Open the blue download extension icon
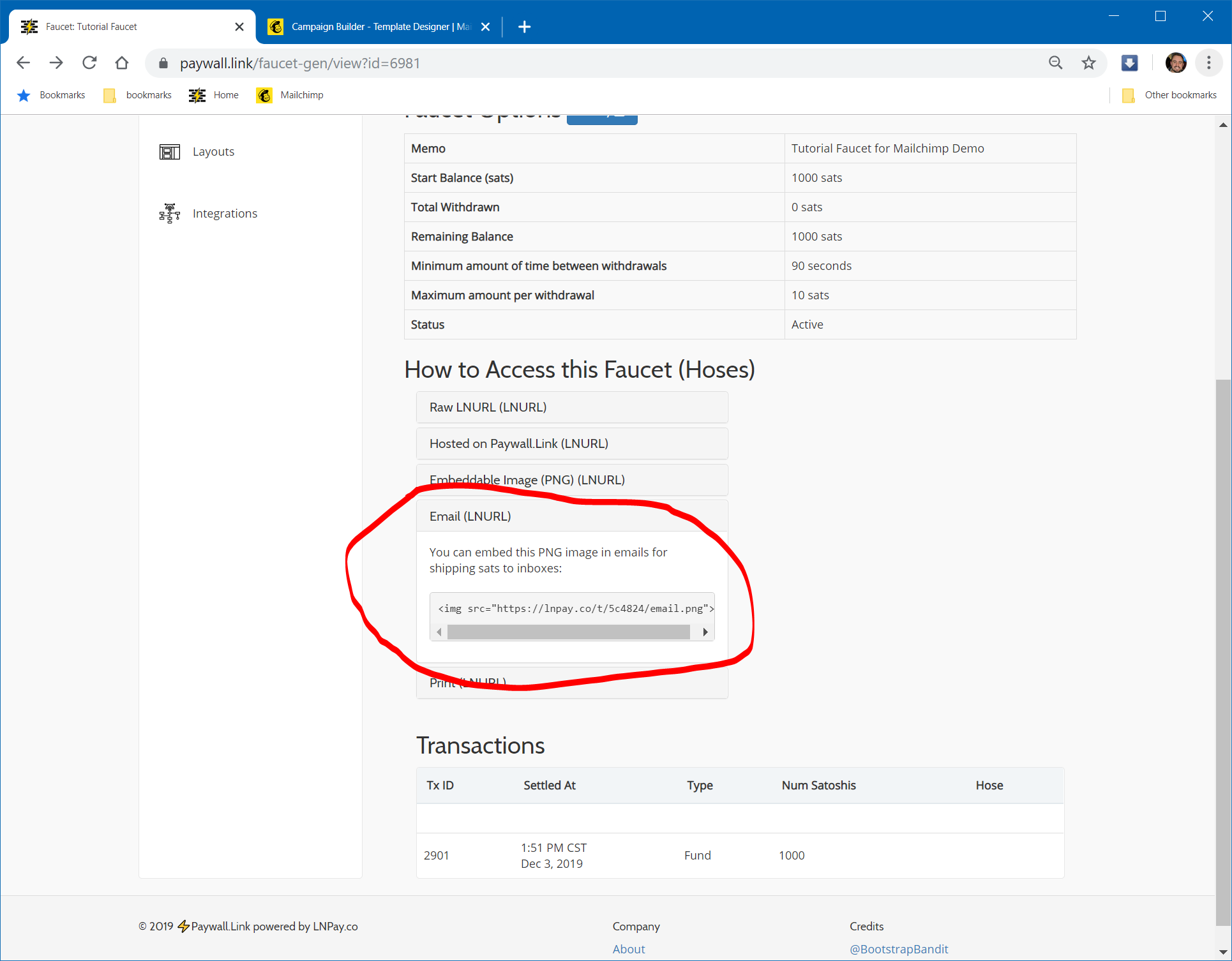Viewport: 1232px width, 961px height. (1129, 63)
